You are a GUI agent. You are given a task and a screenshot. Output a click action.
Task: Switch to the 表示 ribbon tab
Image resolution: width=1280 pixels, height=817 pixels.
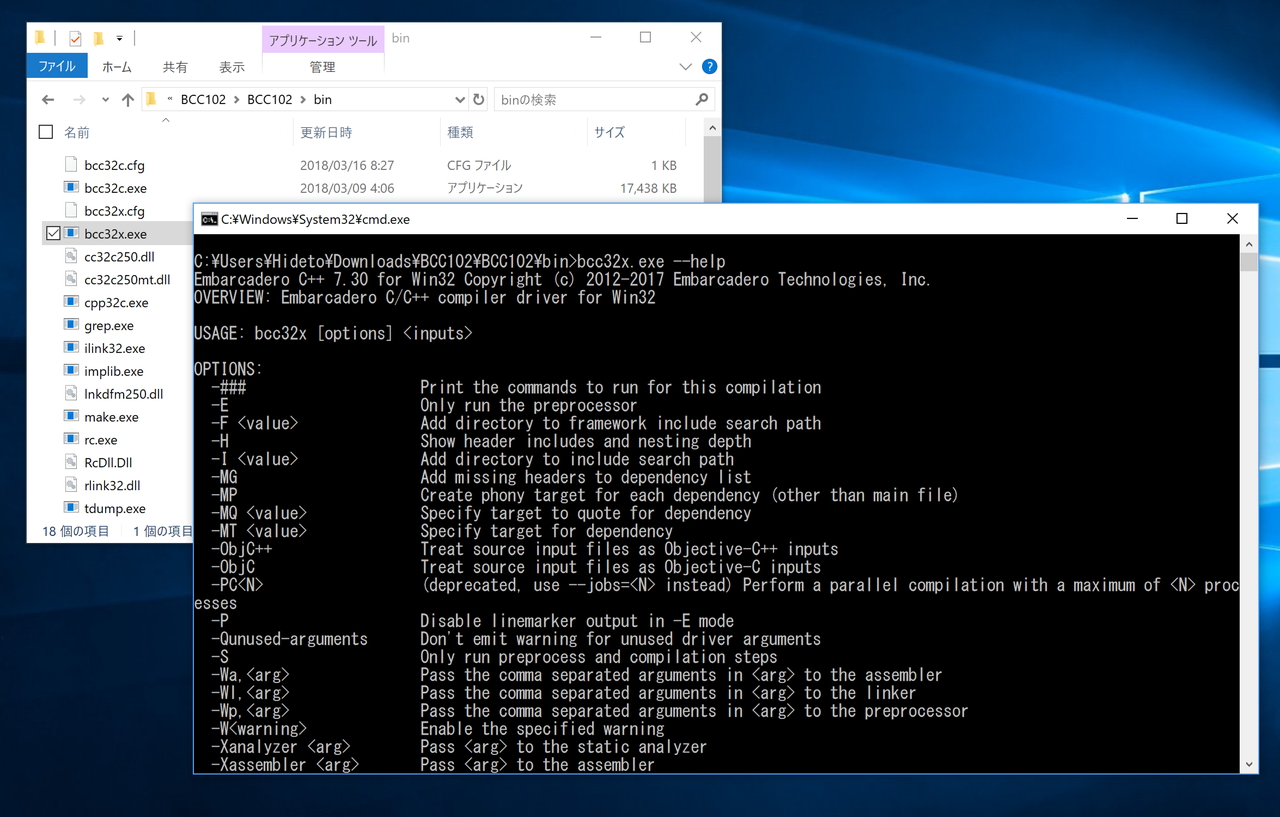pos(231,66)
